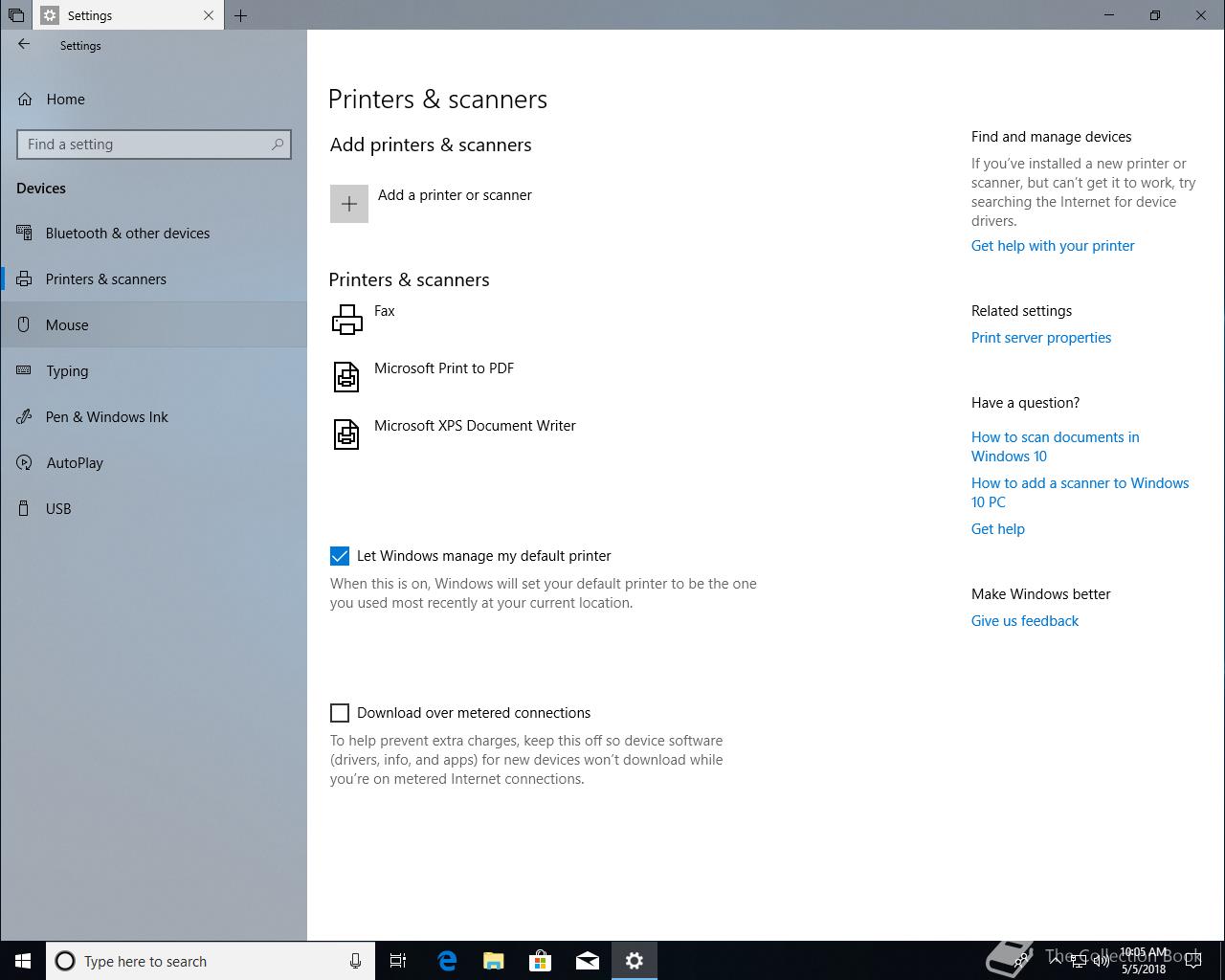Viewport: 1225px width, 980px height.
Task: Click the Find a setting search box
Action: 153,145
